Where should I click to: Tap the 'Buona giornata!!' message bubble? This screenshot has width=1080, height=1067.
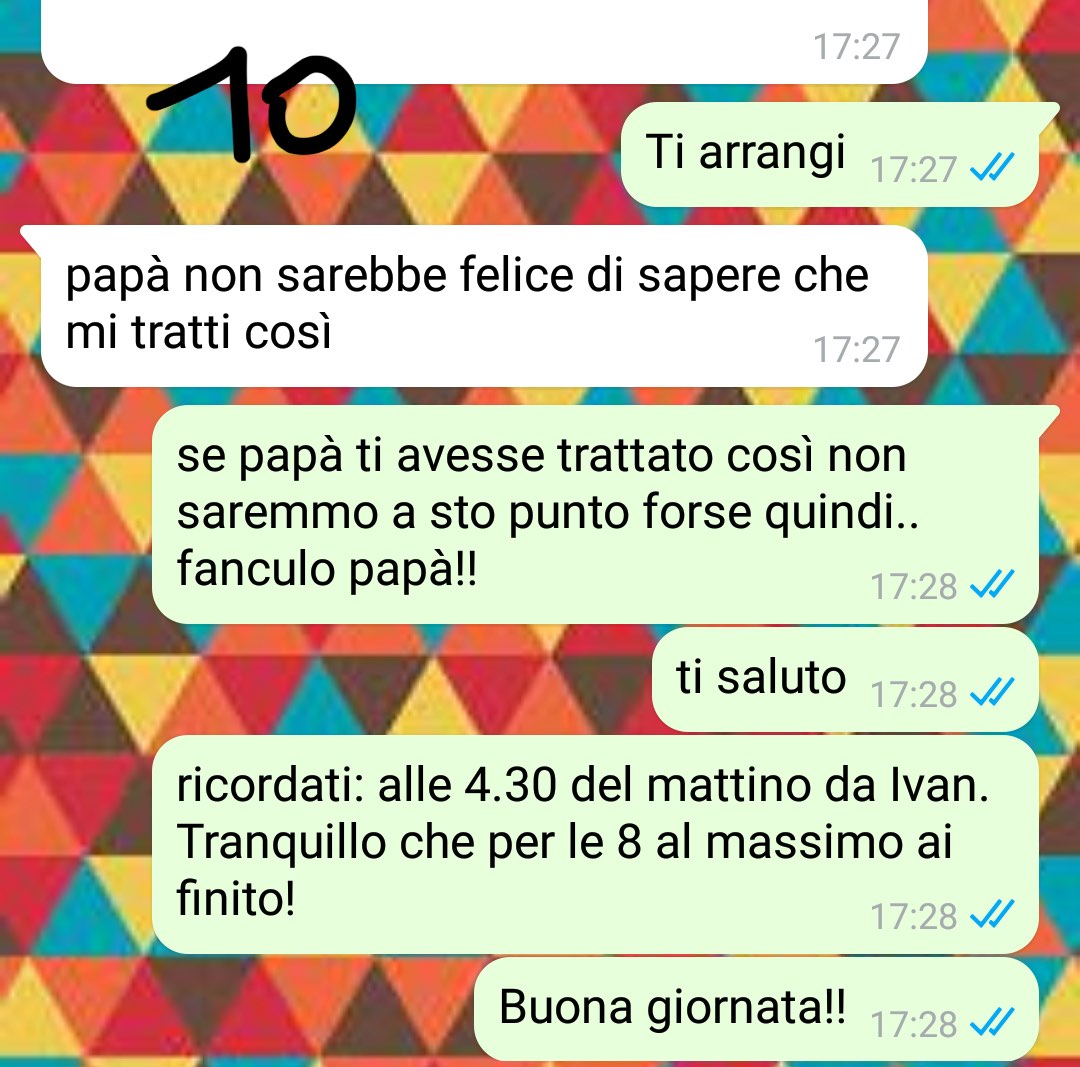pyautogui.click(x=757, y=1008)
